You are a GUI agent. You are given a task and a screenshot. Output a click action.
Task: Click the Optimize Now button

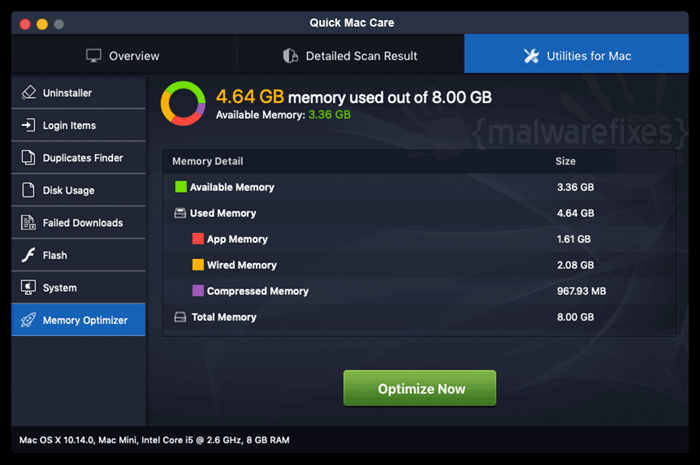point(420,388)
